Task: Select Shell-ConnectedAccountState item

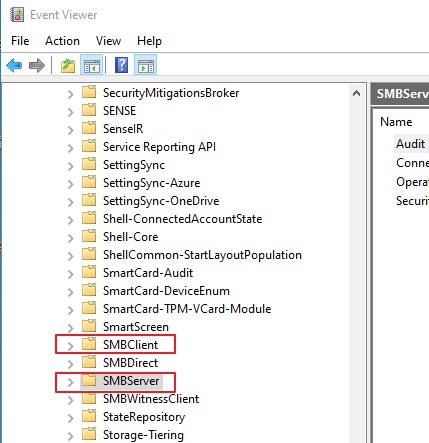Action: coord(183,219)
